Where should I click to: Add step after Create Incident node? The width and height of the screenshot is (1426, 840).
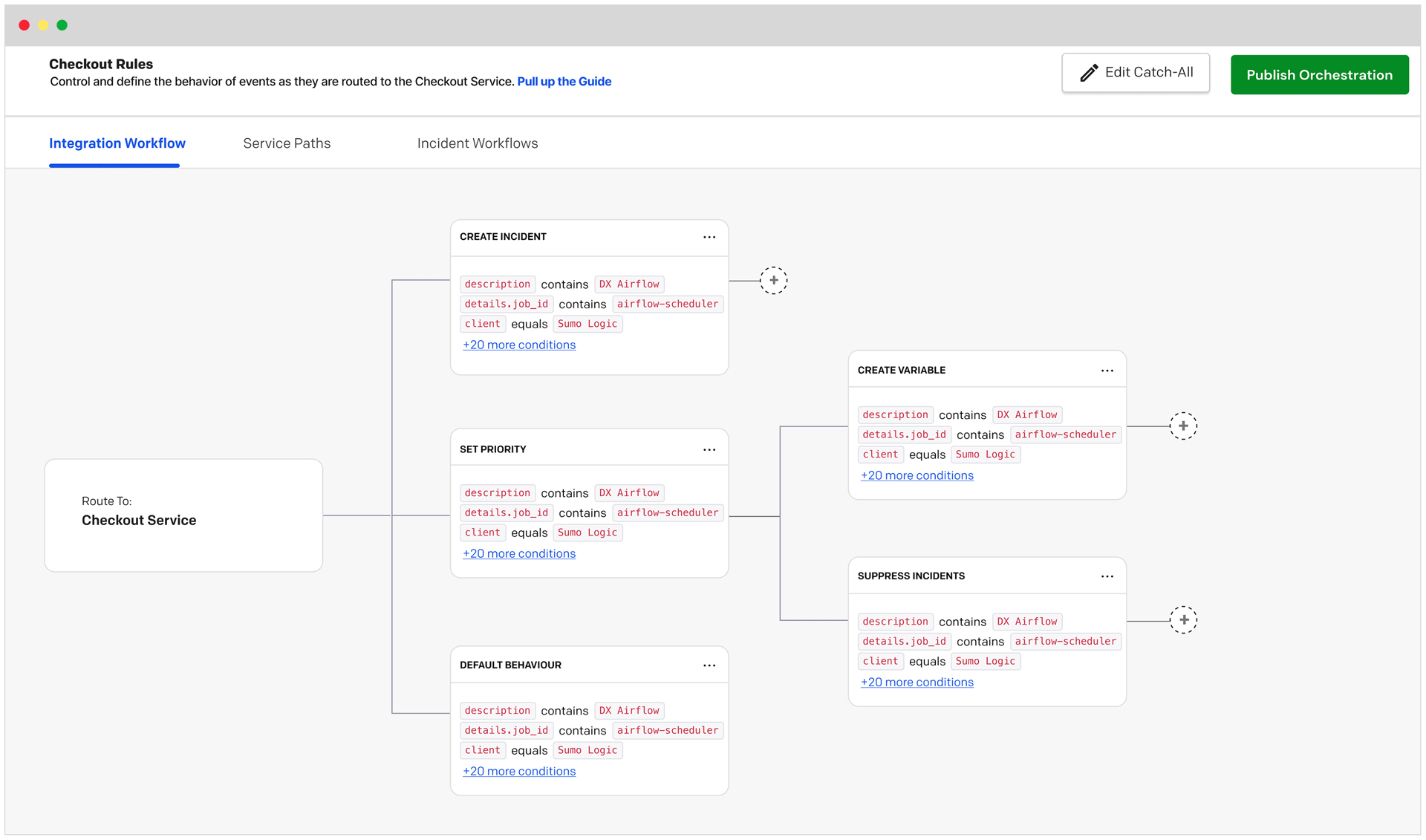point(773,281)
